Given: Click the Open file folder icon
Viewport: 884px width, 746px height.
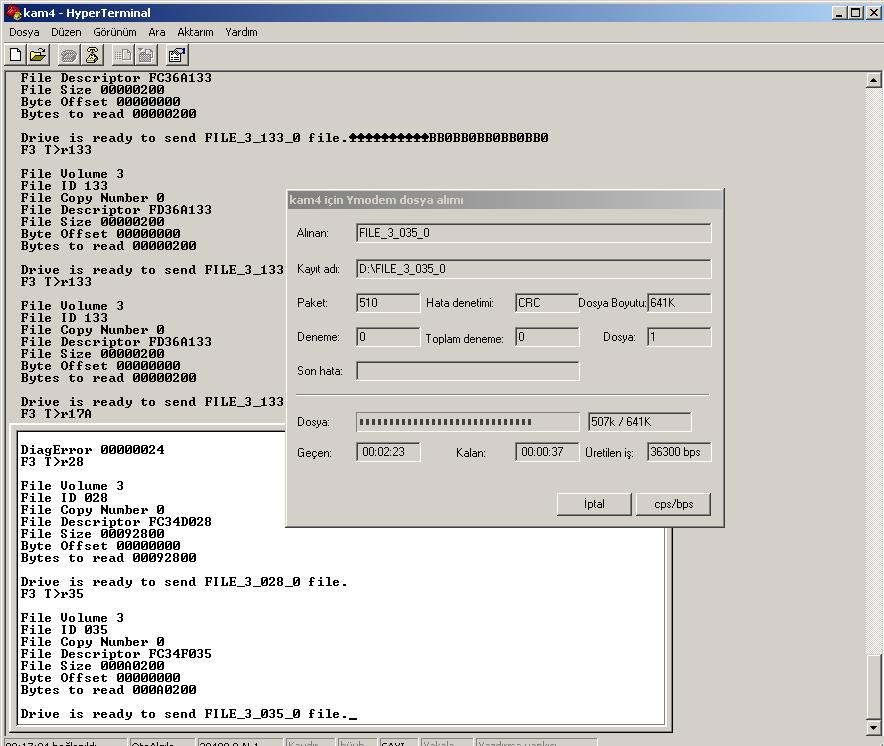Looking at the screenshot, I should pos(38,55).
